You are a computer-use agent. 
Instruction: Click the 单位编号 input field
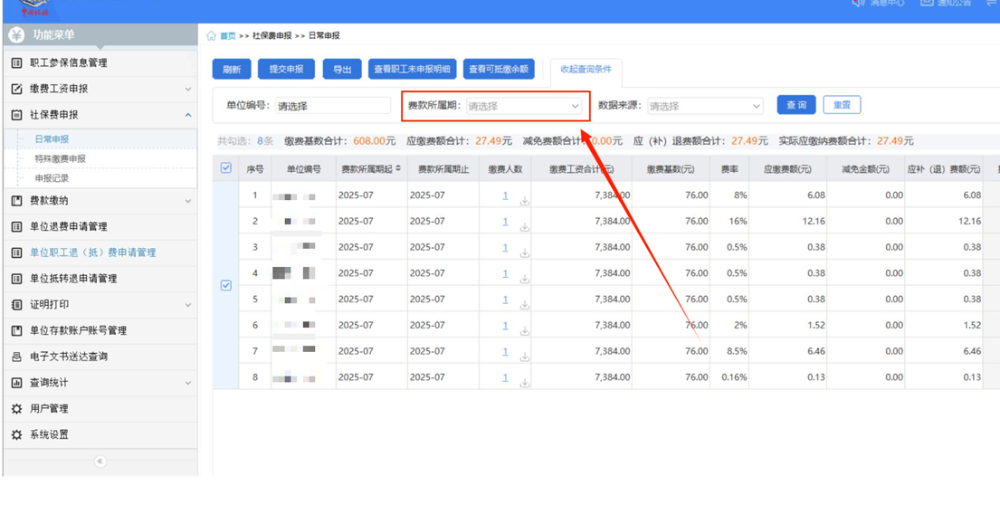pos(331,106)
